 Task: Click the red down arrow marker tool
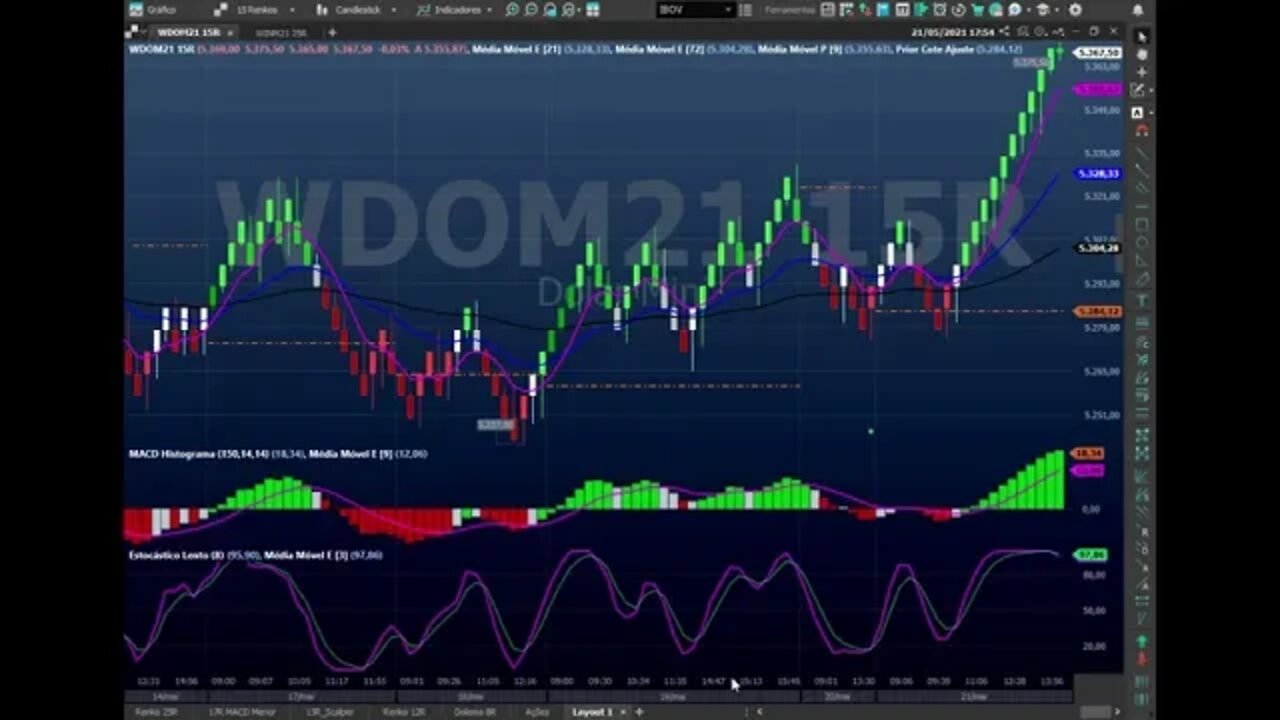1142,660
